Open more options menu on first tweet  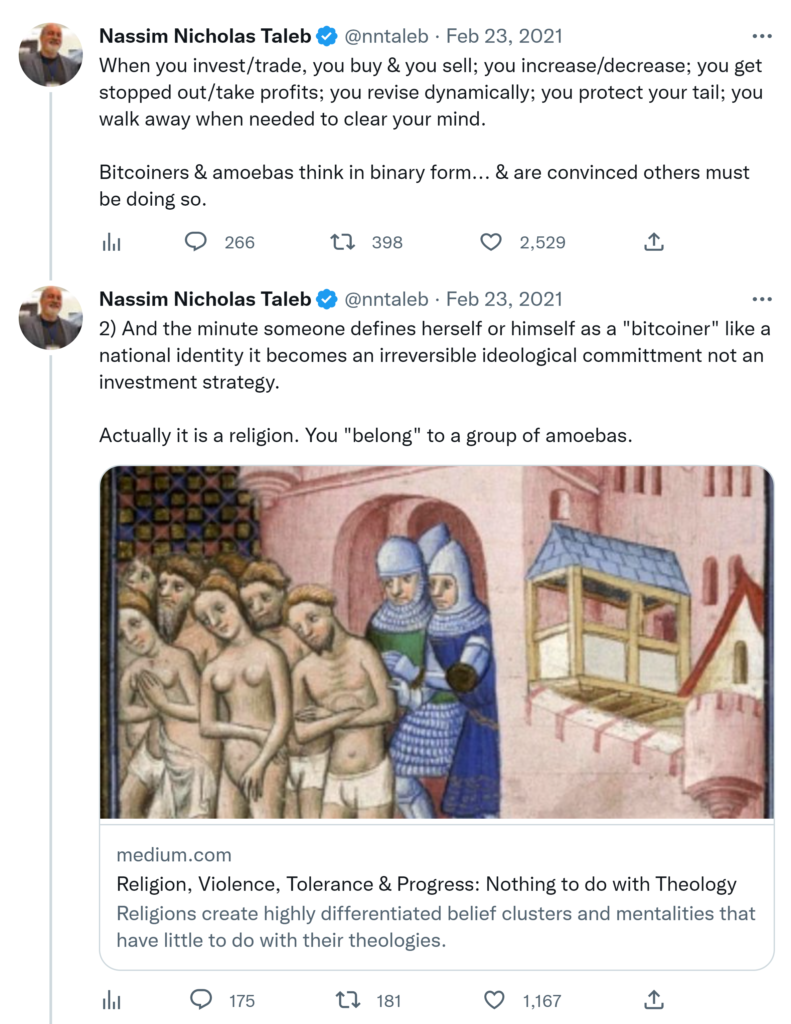(762, 36)
